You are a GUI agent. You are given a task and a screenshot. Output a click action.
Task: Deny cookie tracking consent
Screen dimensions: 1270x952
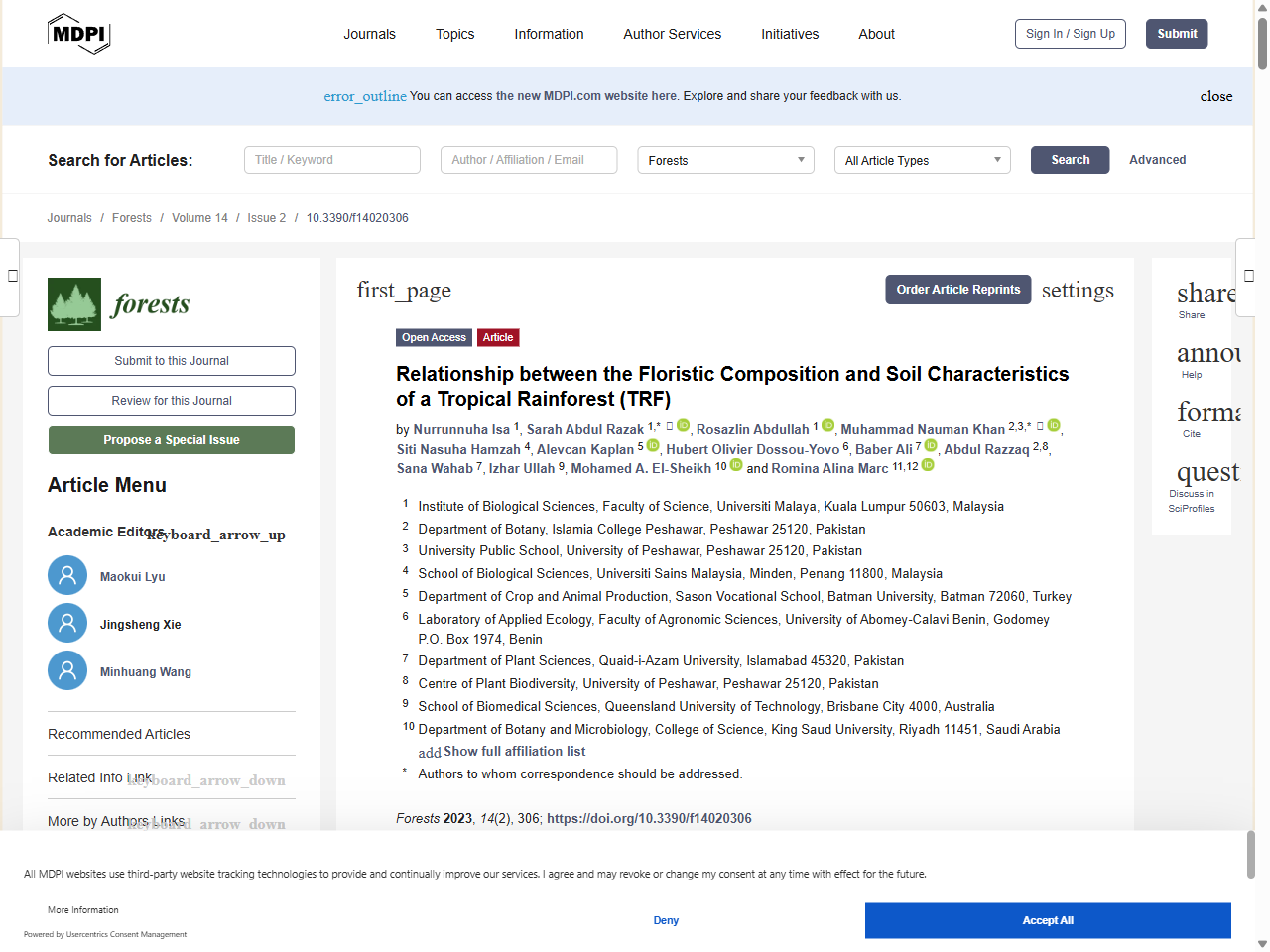(666, 920)
